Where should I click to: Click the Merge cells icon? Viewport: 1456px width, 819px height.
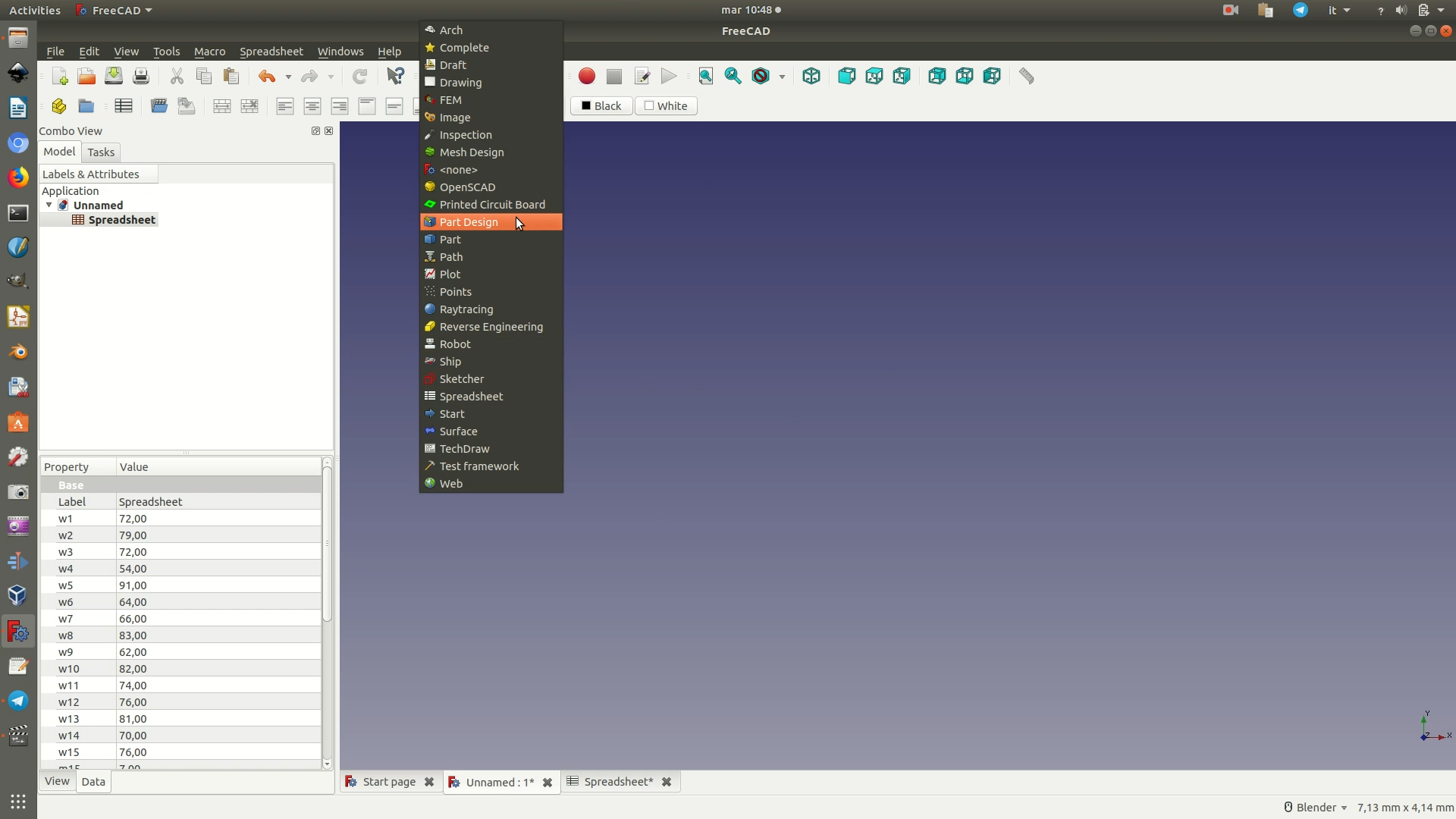[222, 106]
